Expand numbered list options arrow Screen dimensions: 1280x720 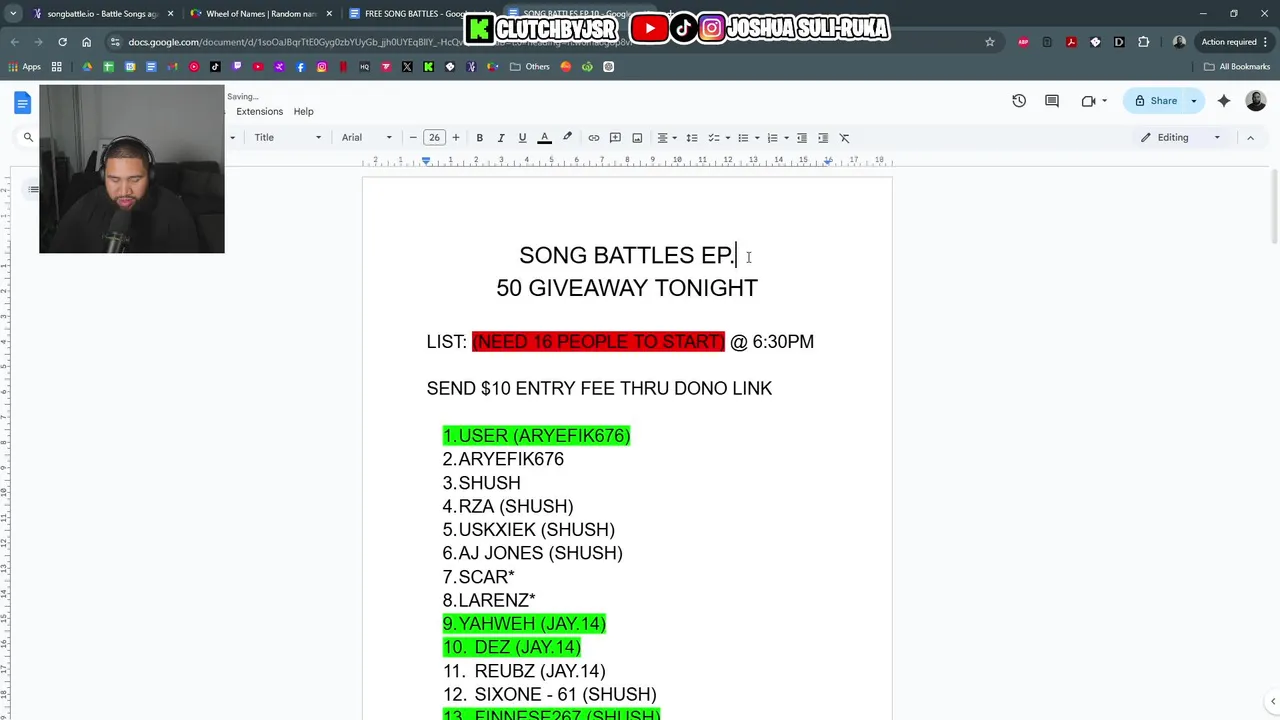point(786,137)
